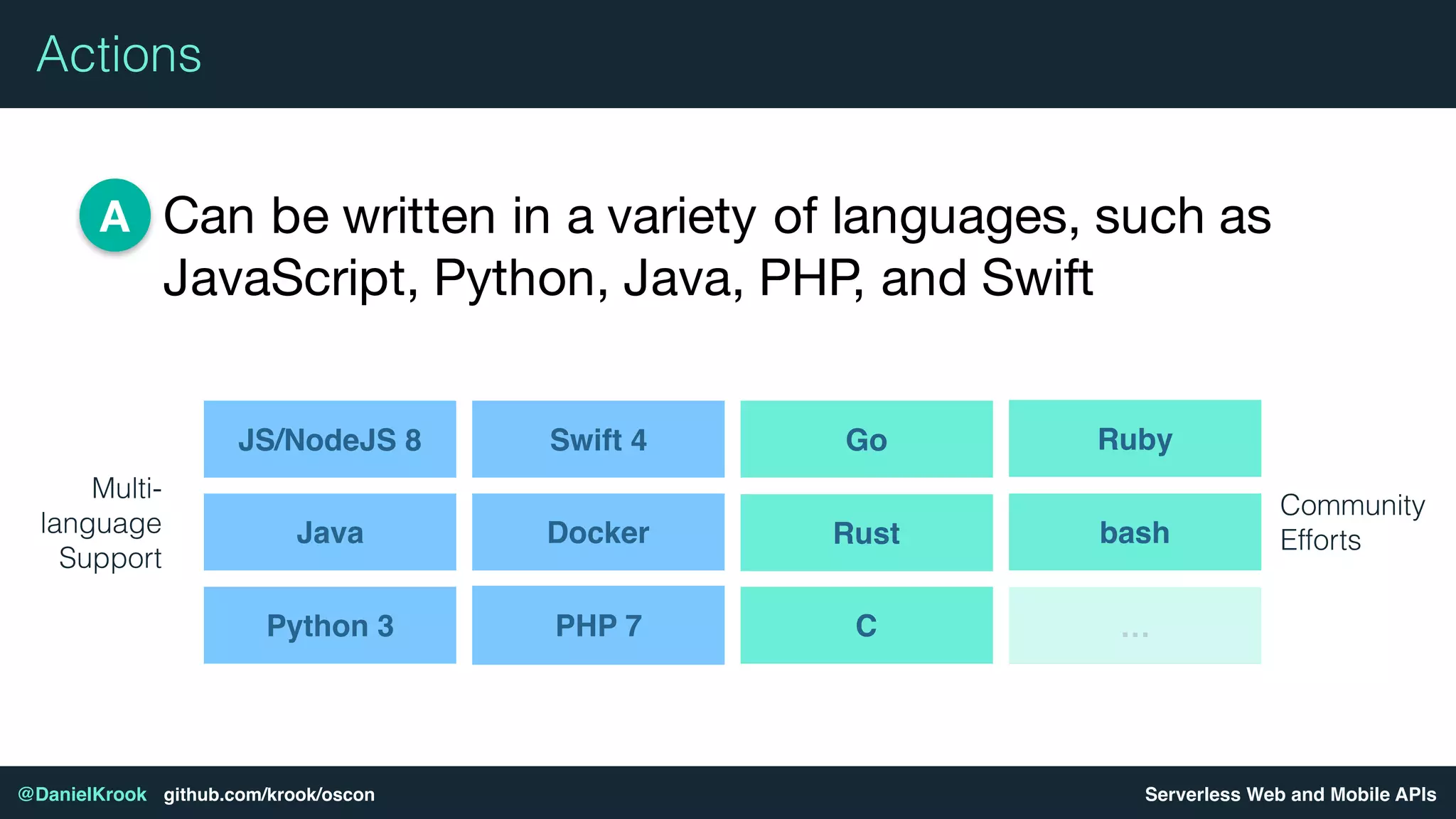Click the faded ellipsis placeholder tile

pyautogui.click(x=1135, y=626)
